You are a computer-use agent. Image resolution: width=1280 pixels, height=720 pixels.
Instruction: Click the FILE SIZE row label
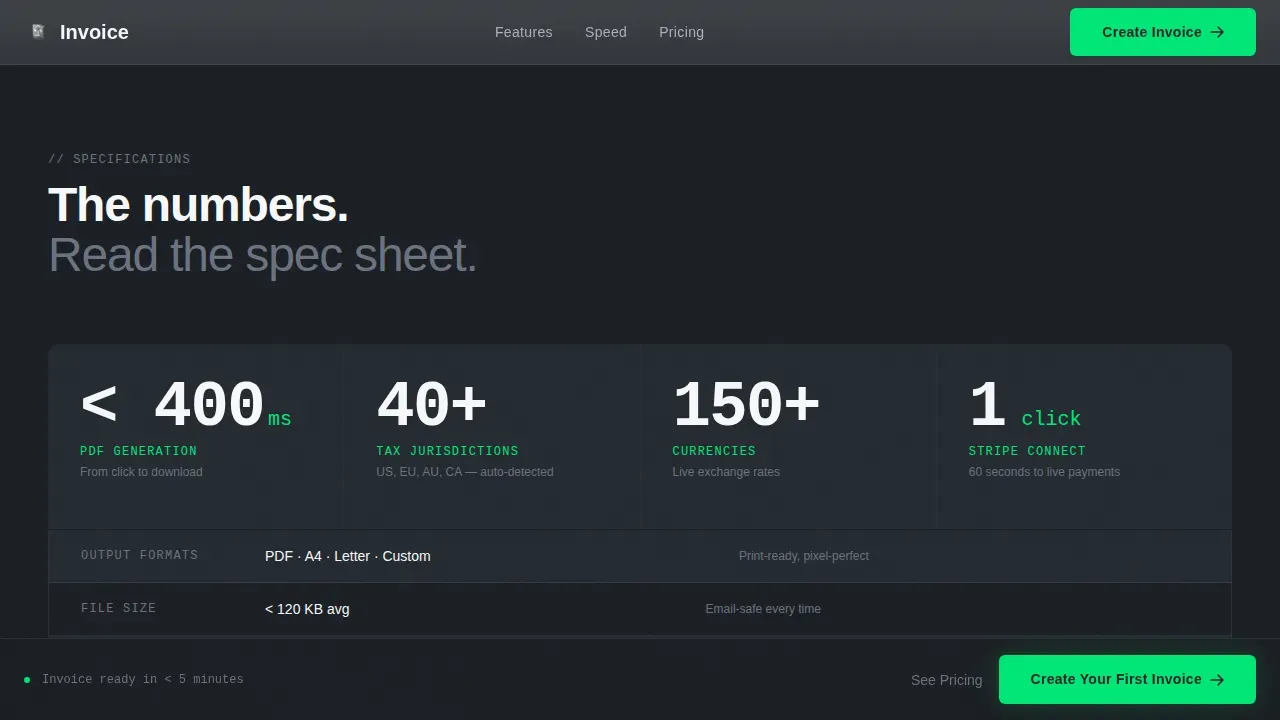click(118, 608)
